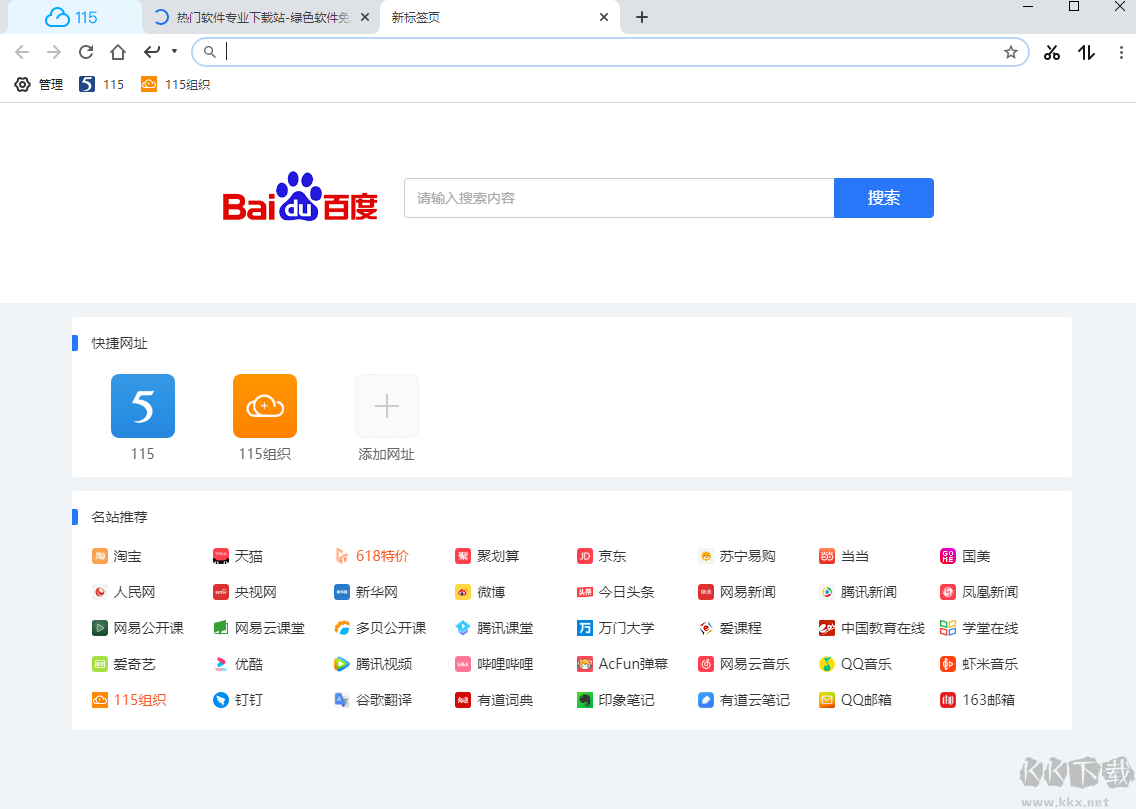Select the 爱课程 link
1136x809 pixels.
730,628
